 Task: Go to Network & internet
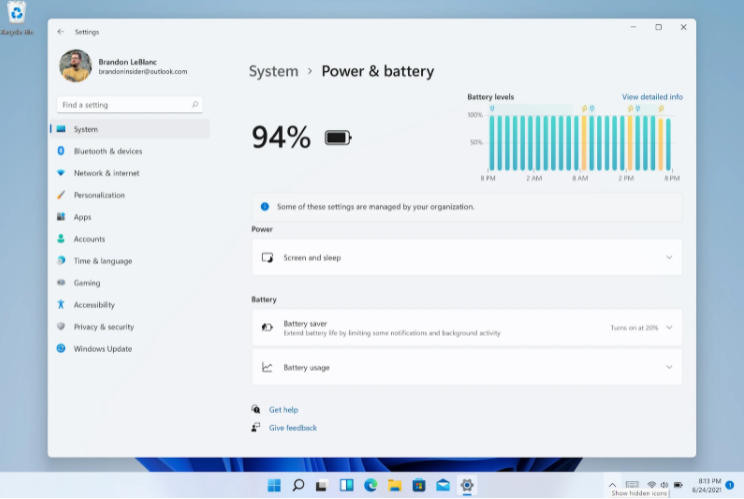click(130, 173)
